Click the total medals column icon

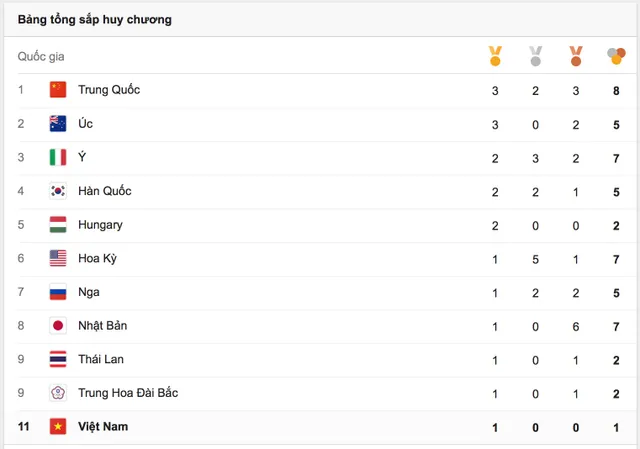pos(616,56)
